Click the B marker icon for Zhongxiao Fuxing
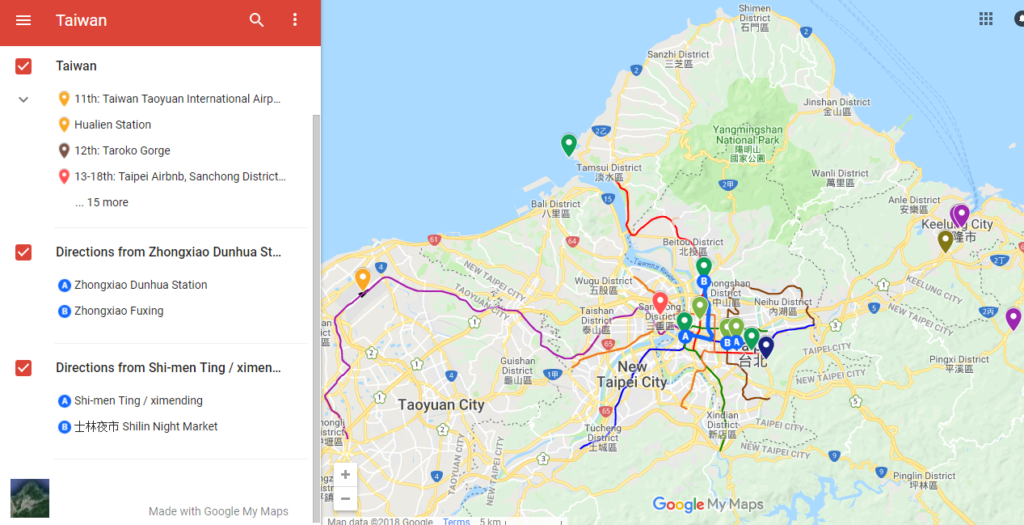Image resolution: width=1024 pixels, height=525 pixels. tap(64, 311)
